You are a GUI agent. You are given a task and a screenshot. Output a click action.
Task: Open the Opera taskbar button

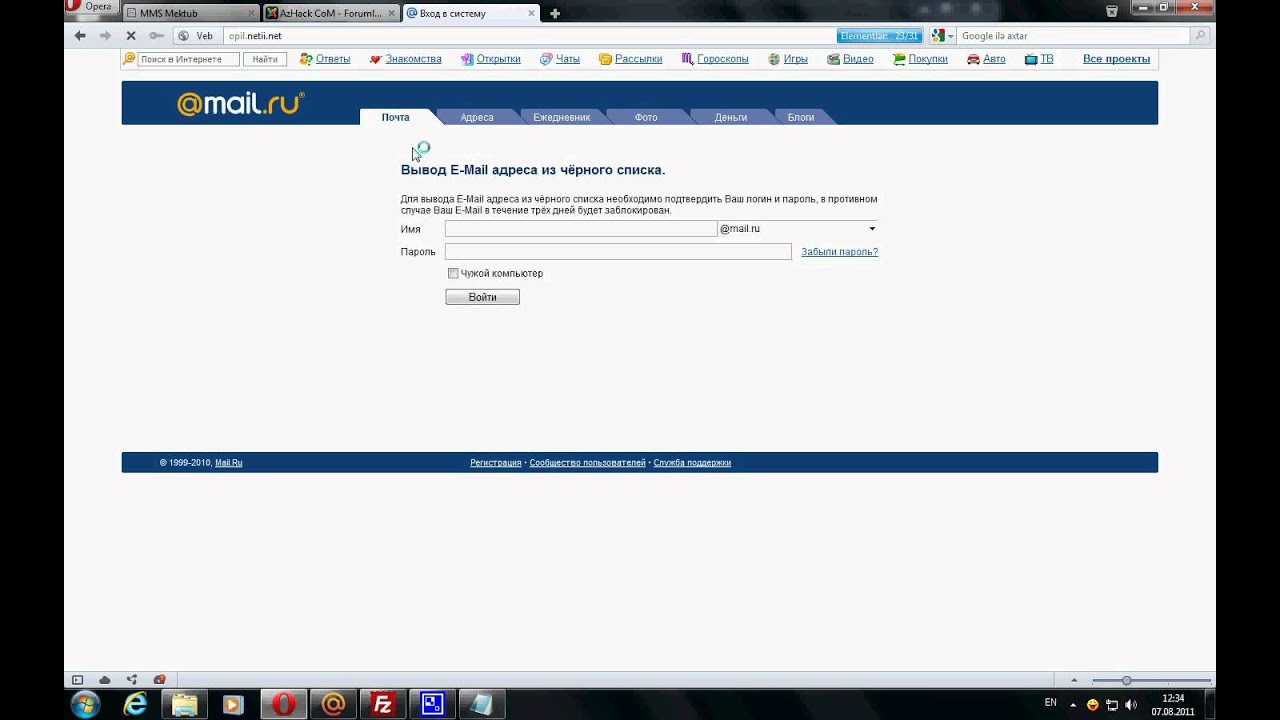pyautogui.click(x=284, y=704)
